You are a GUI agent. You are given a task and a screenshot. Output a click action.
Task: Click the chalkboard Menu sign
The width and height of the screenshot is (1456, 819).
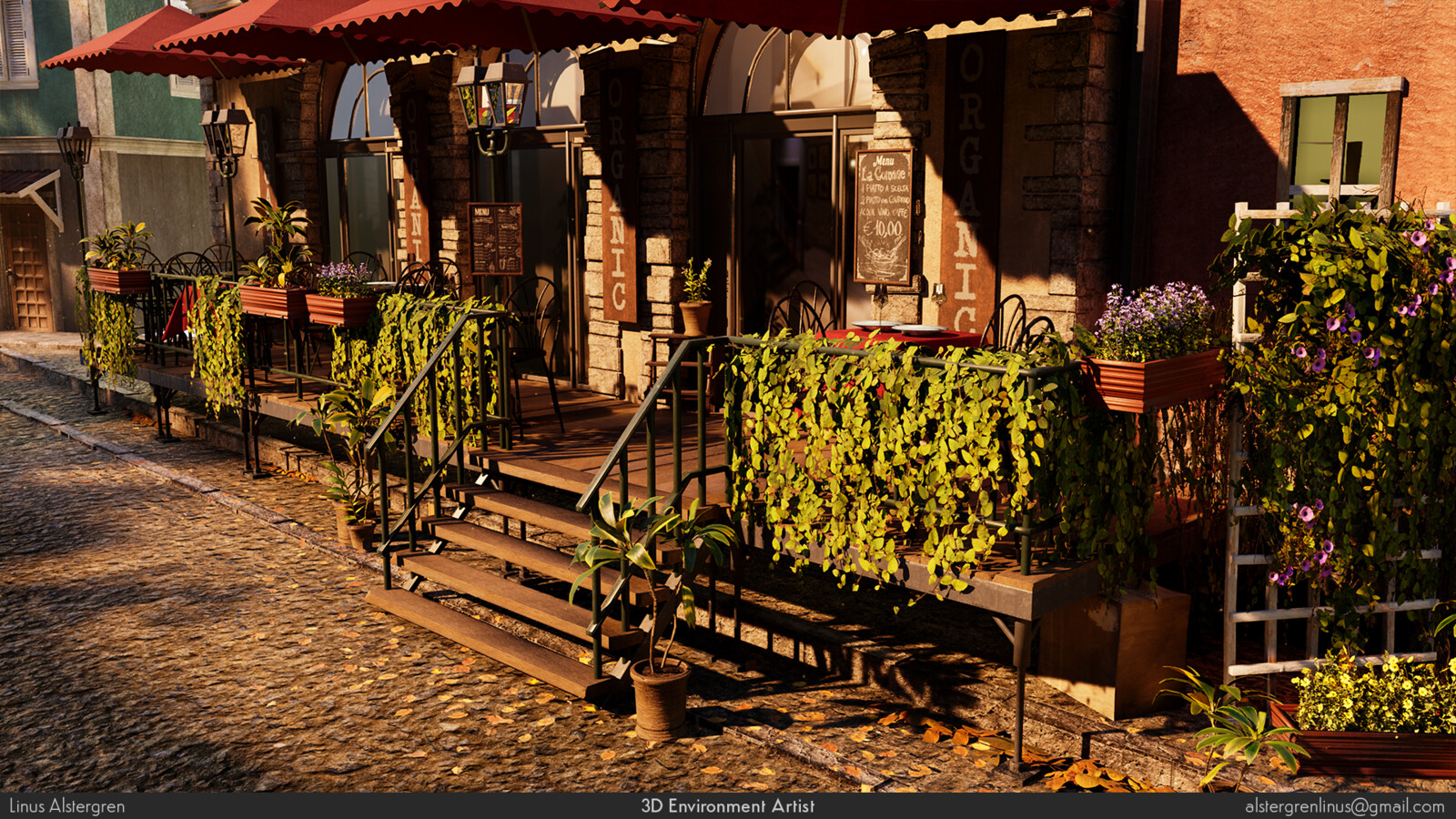(881, 214)
